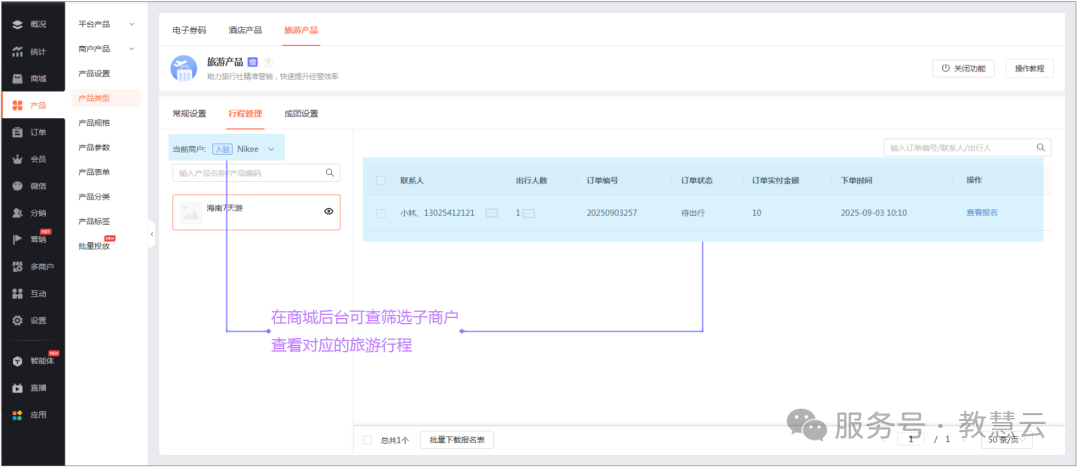The width and height of the screenshot is (1080, 468).
Task: Click the 批量下载报名表 button
Action: tap(456, 440)
